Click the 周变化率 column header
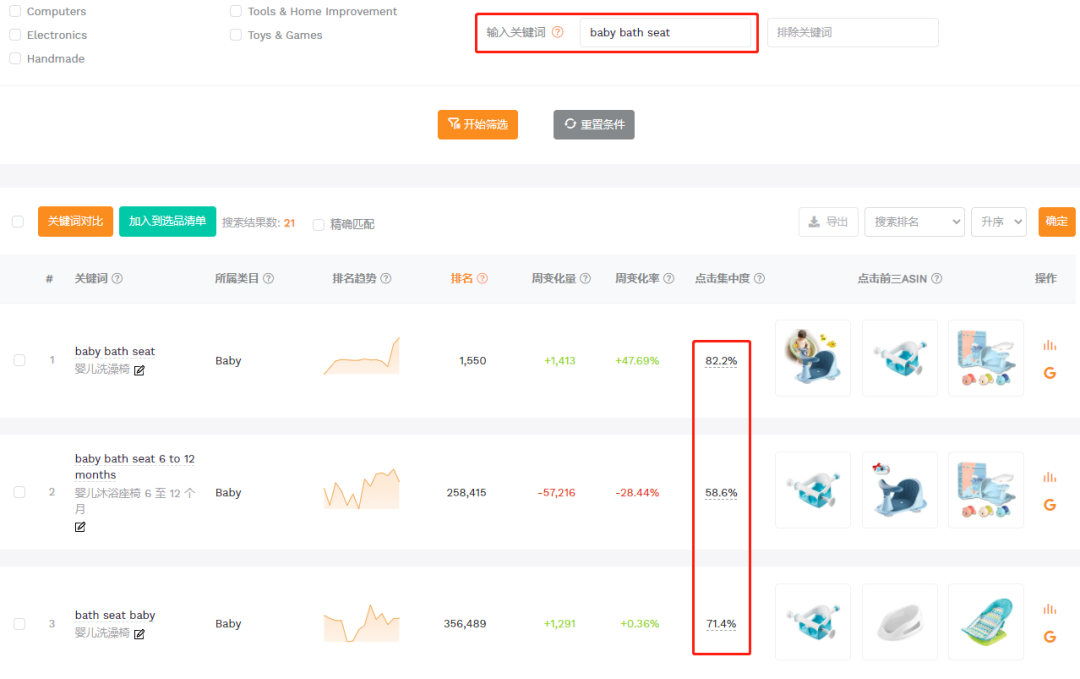Image resolution: width=1080 pixels, height=679 pixels. (638, 278)
